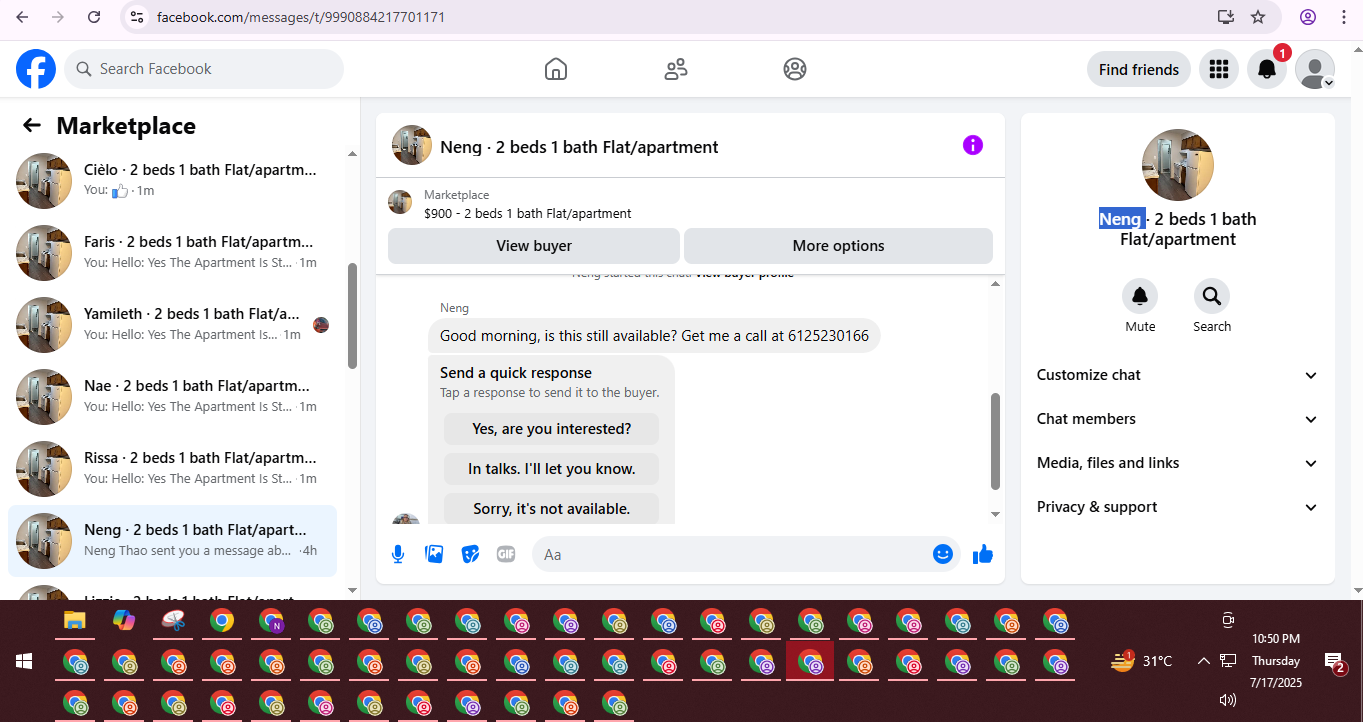This screenshot has height=722, width=1363.
Task: Open conversation information purple icon
Action: [973, 145]
